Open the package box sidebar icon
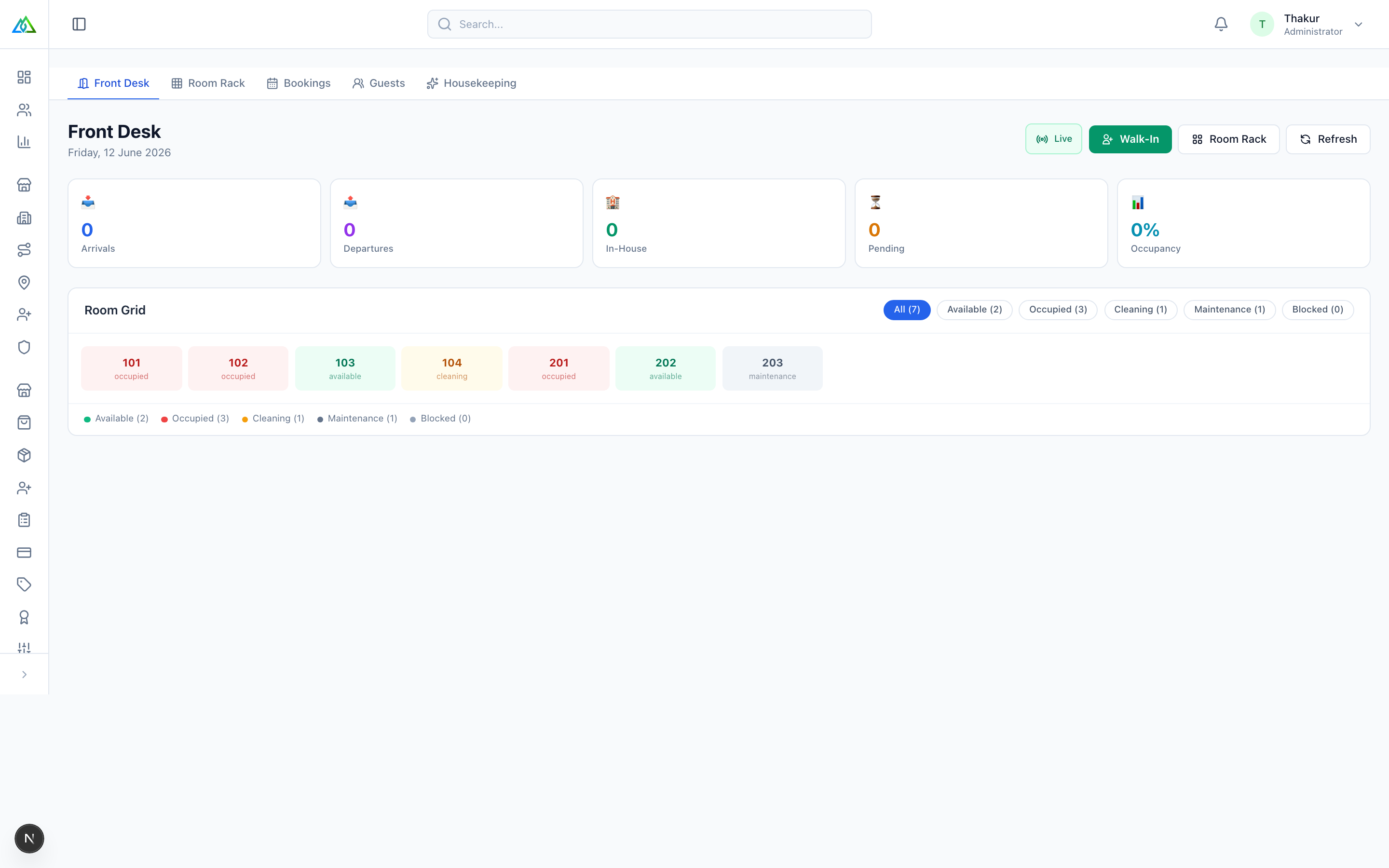 [24, 455]
